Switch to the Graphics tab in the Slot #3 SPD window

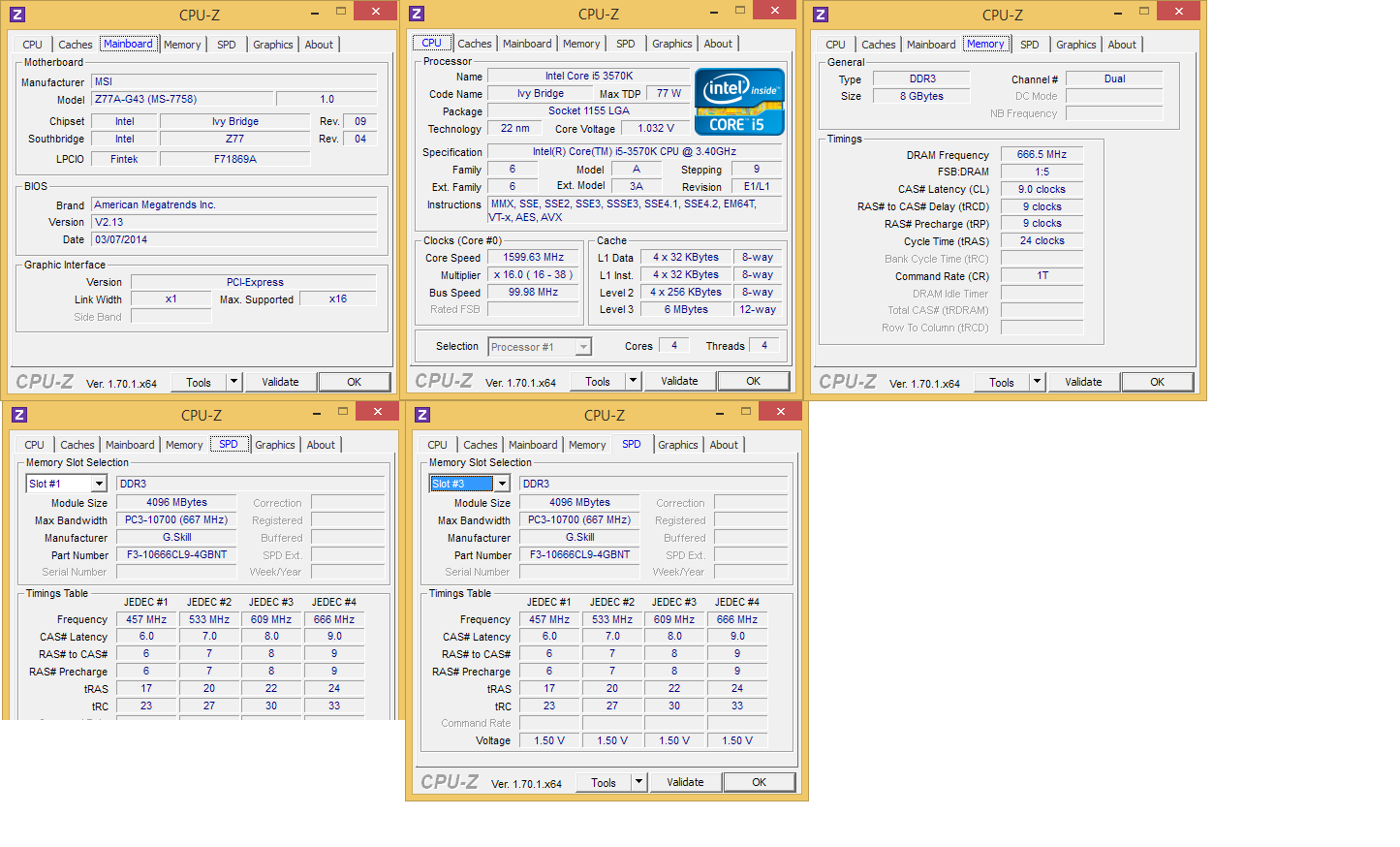click(x=678, y=445)
